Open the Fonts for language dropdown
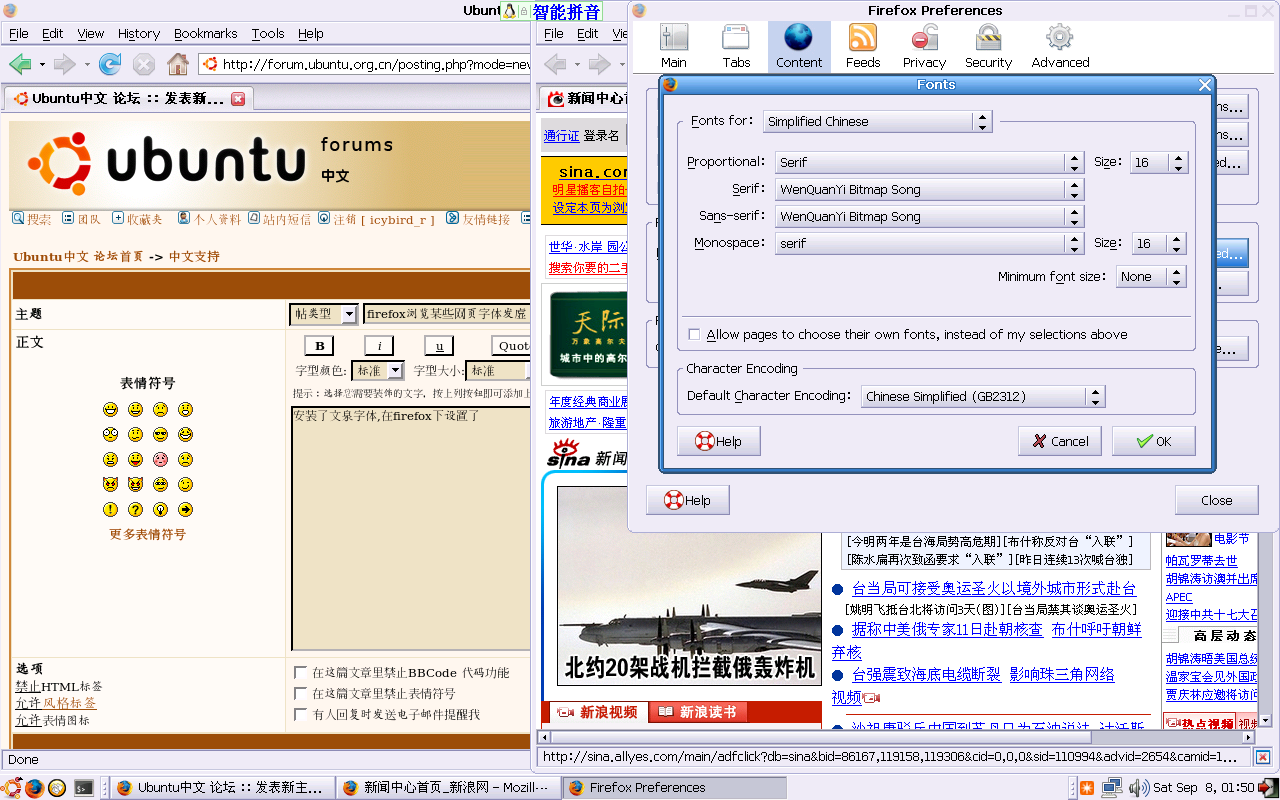1280x800 pixels. tap(877, 122)
